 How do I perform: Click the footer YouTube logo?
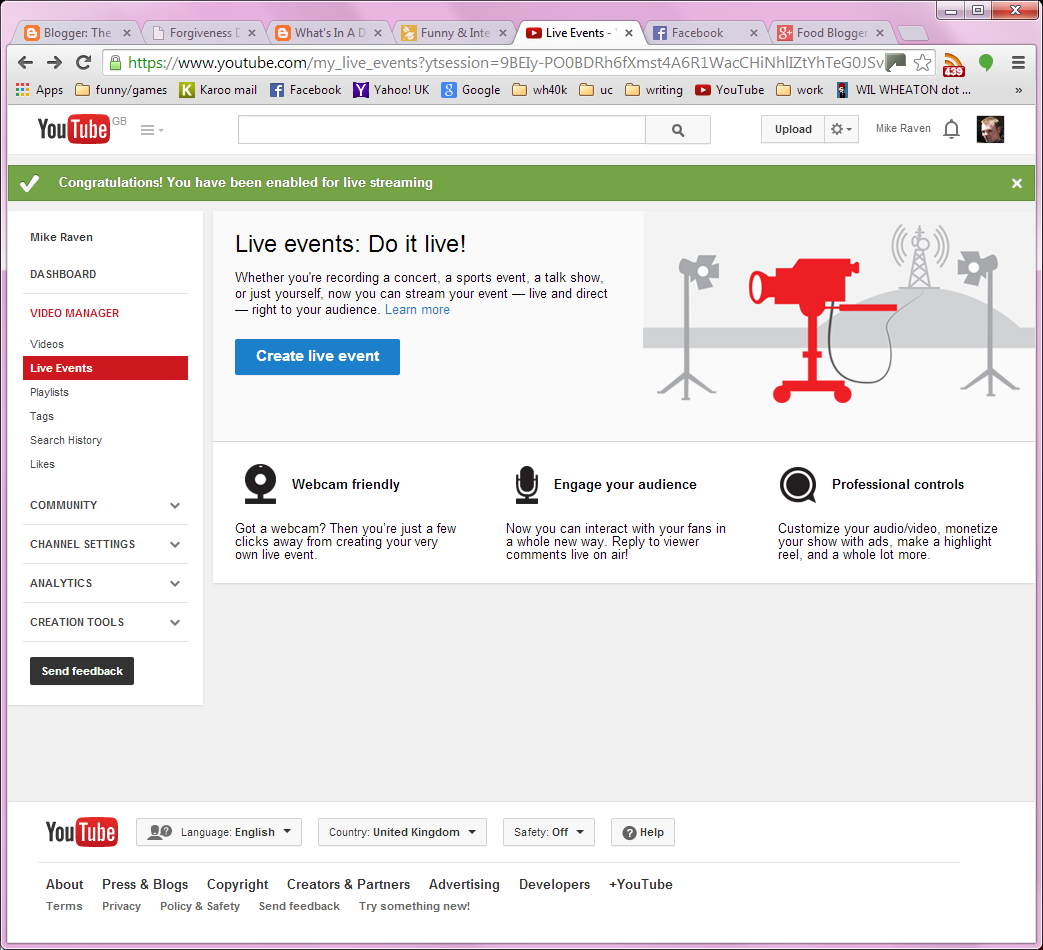[82, 832]
